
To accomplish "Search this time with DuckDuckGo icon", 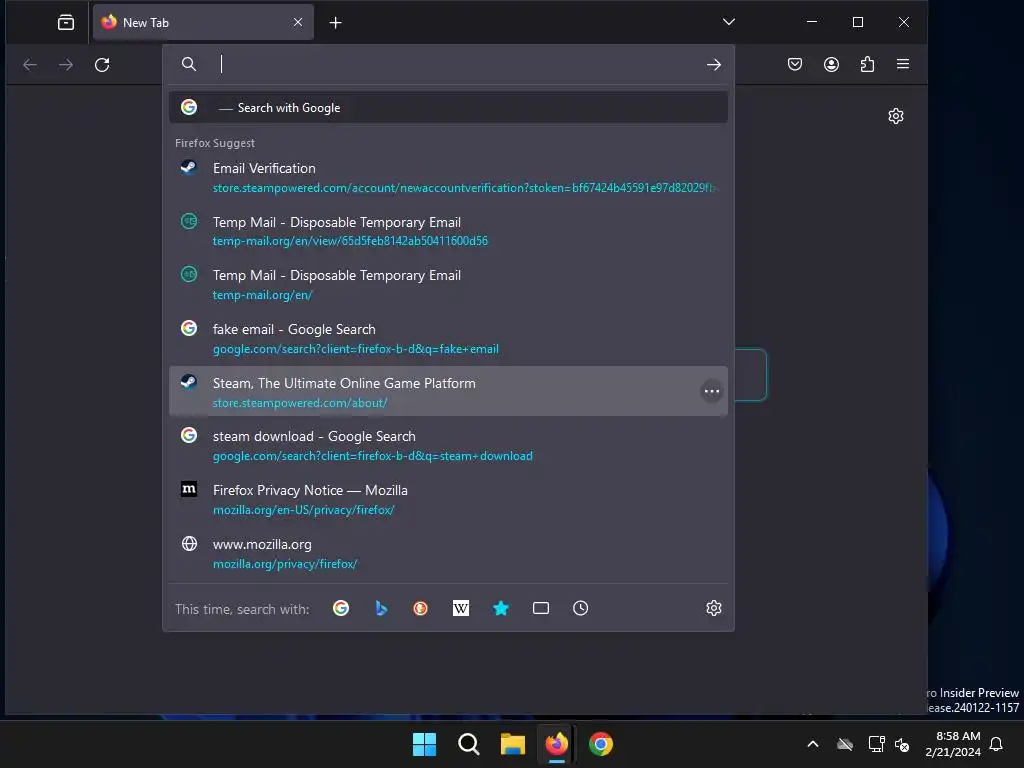I will 421,609.
